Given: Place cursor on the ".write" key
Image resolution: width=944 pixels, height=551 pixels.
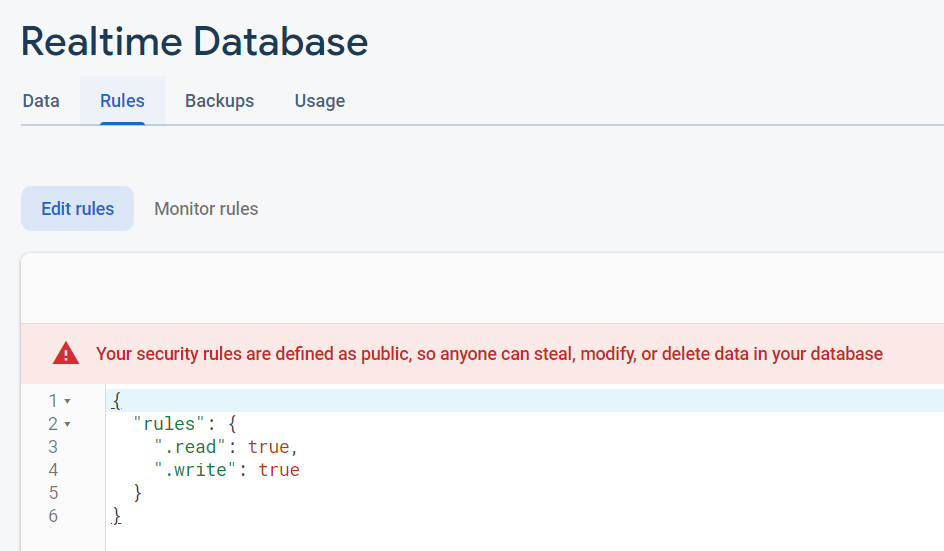Looking at the screenshot, I should tap(201, 470).
